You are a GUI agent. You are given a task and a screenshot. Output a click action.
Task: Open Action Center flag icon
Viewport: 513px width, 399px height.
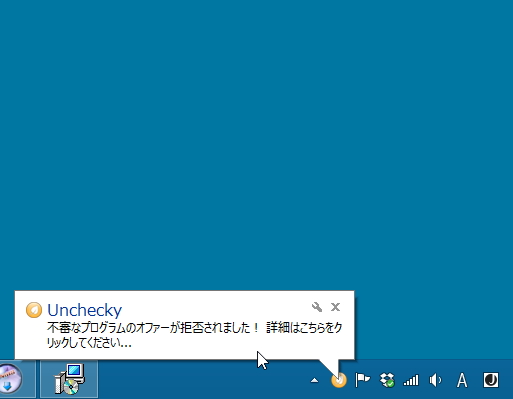[x=362, y=380]
